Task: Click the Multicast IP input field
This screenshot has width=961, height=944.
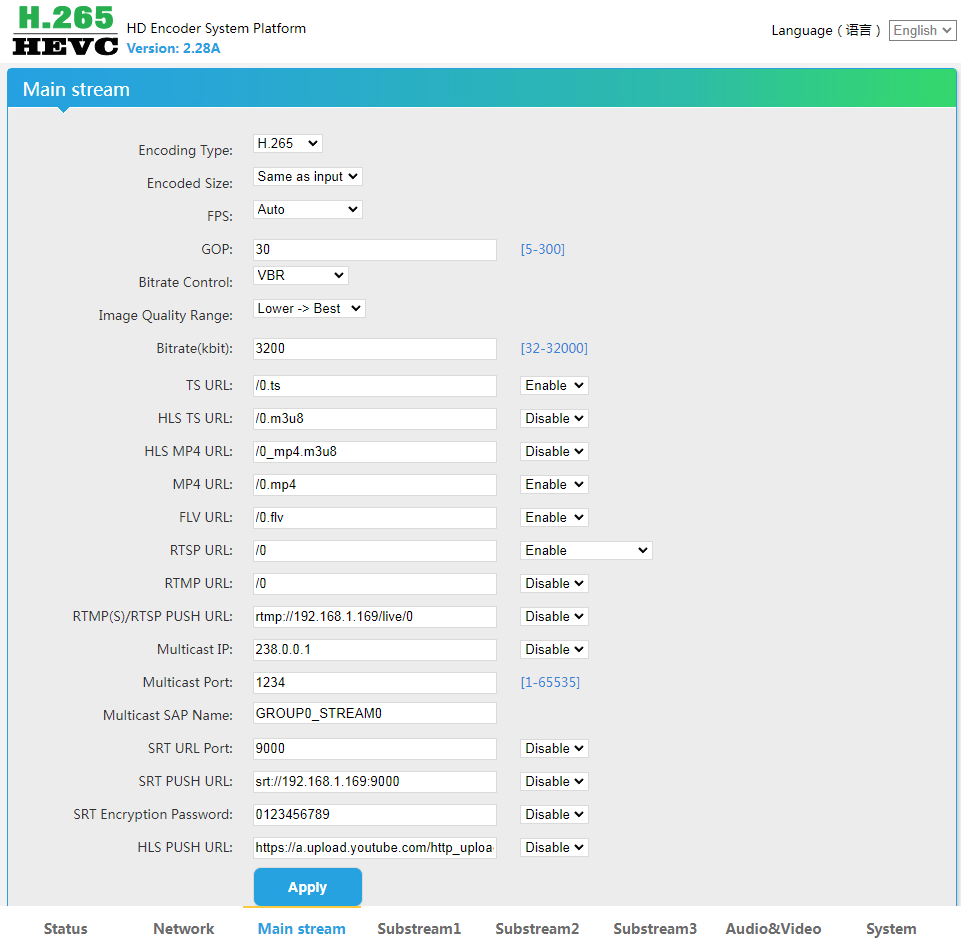Action: [374, 649]
